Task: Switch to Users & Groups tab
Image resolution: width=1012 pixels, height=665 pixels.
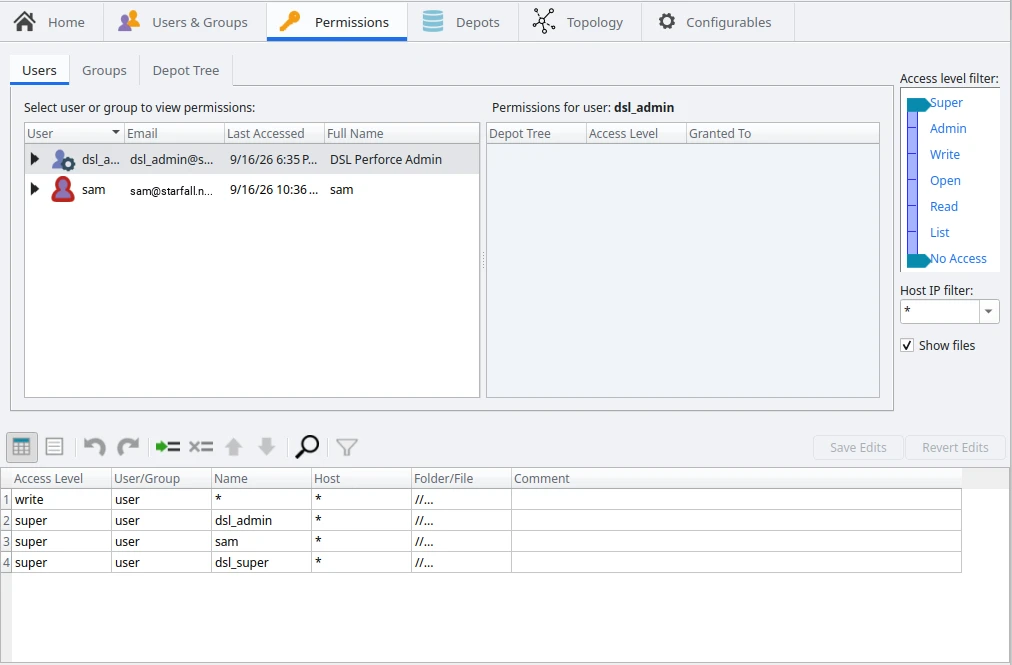Action: [x=185, y=22]
